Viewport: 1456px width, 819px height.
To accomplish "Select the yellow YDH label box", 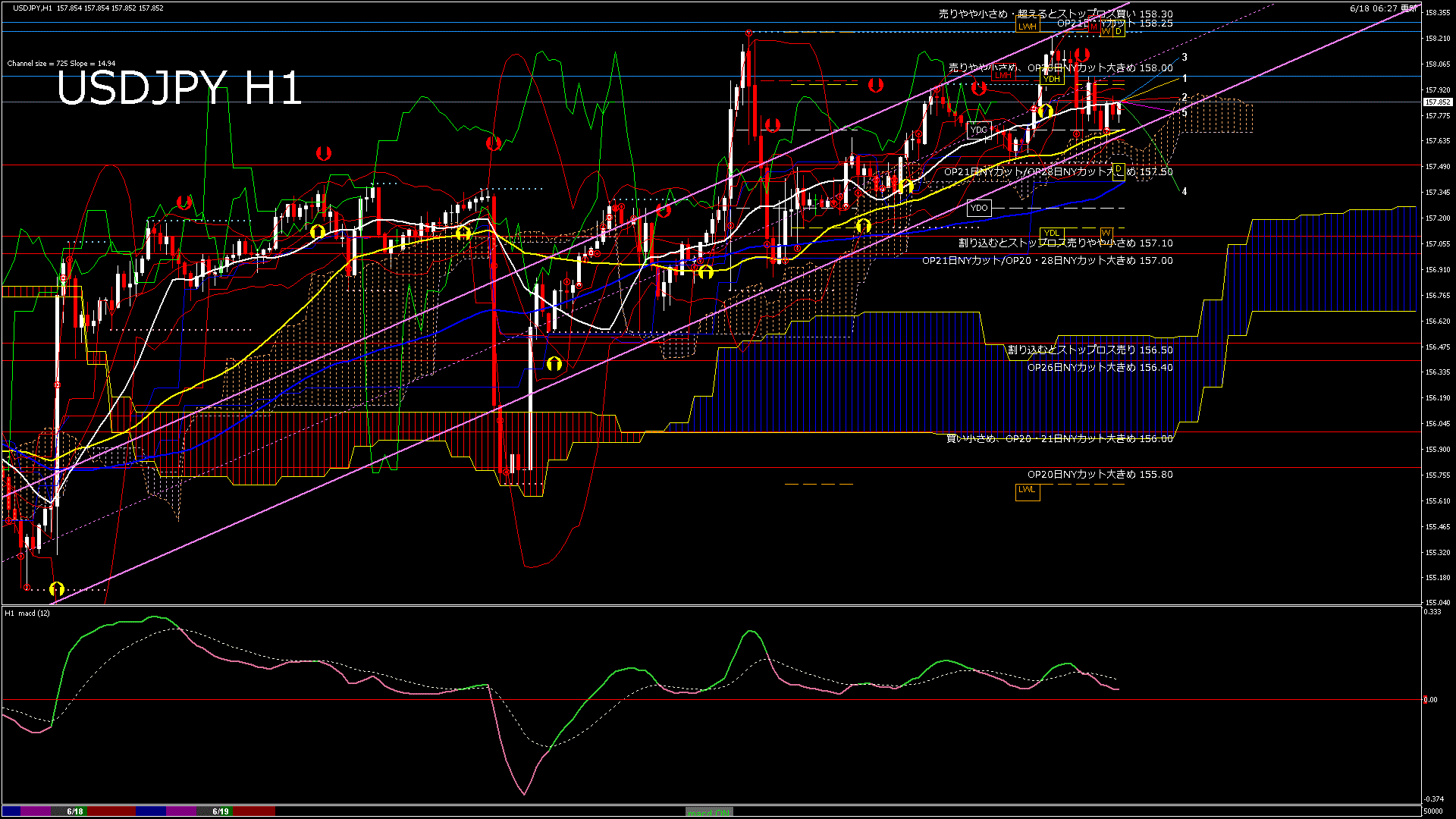I will point(1051,79).
